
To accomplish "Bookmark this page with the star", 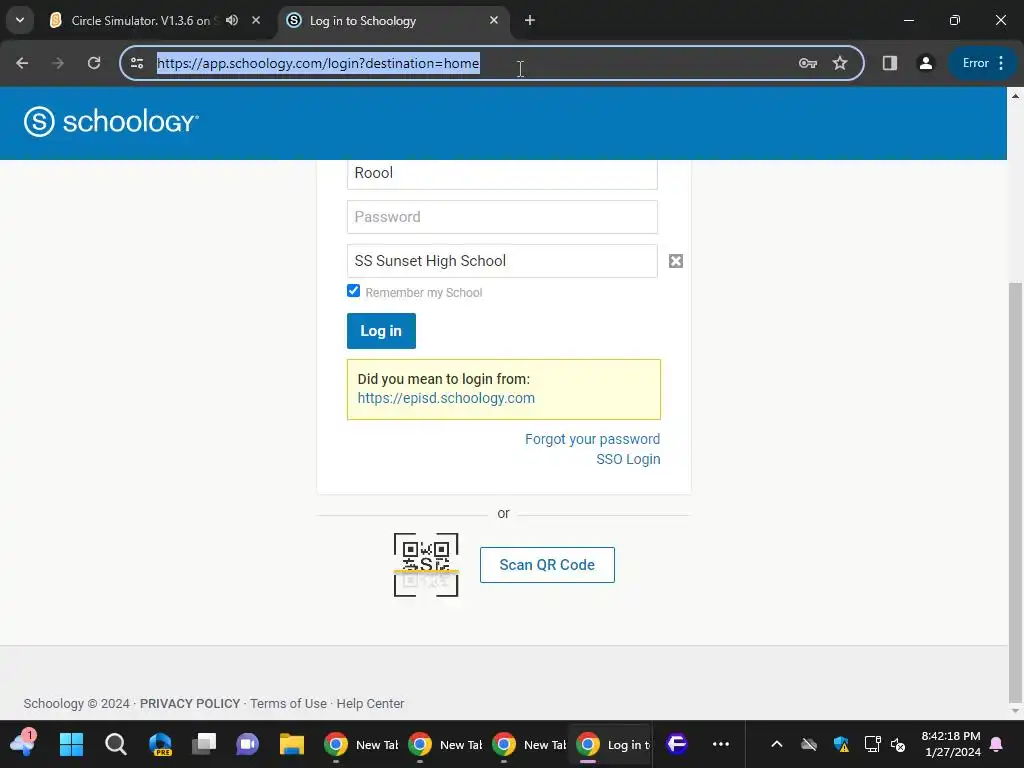I will click(x=840, y=63).
